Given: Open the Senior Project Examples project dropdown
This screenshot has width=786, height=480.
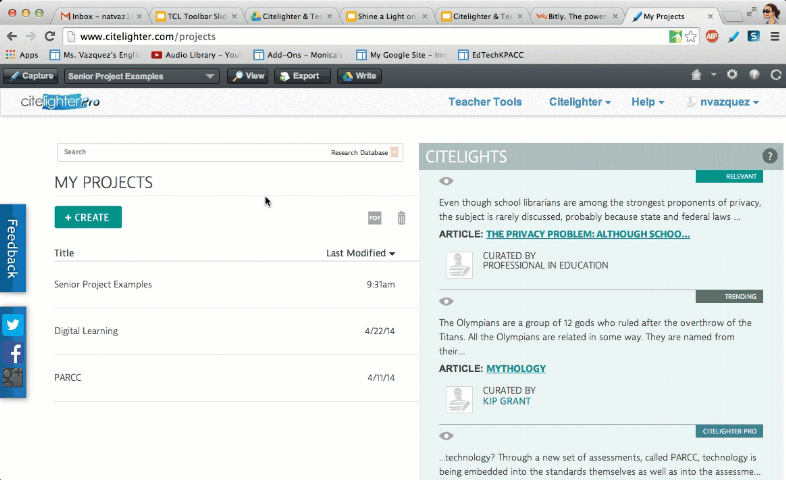Looking at the screenshot, I should pos(141,76).
